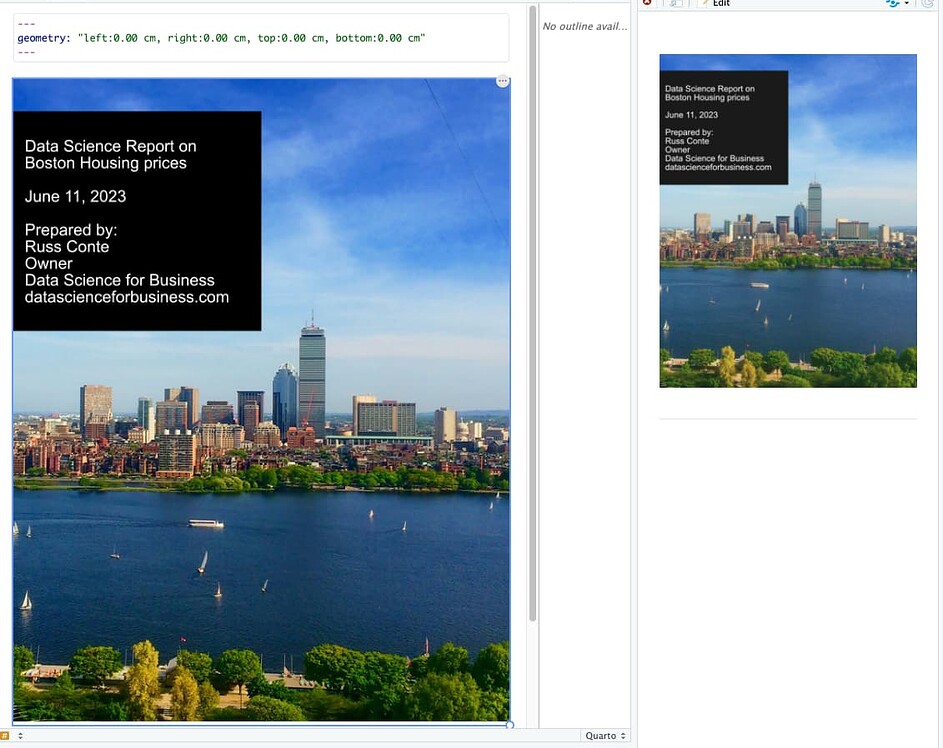Click the 'No outline available' outline pane
The height and width of the screenshot is (748, 943).
(x=585, y=26)
